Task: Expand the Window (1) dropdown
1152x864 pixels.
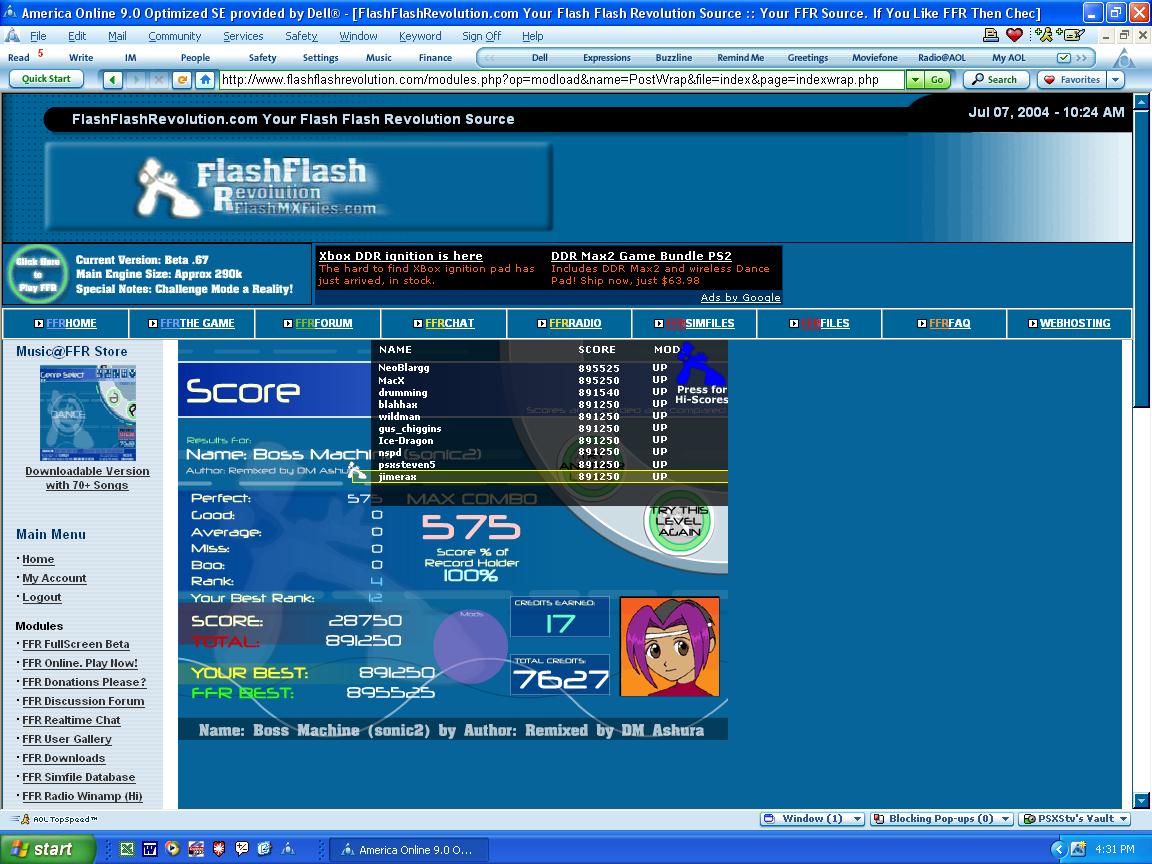Action: [813, 818]
